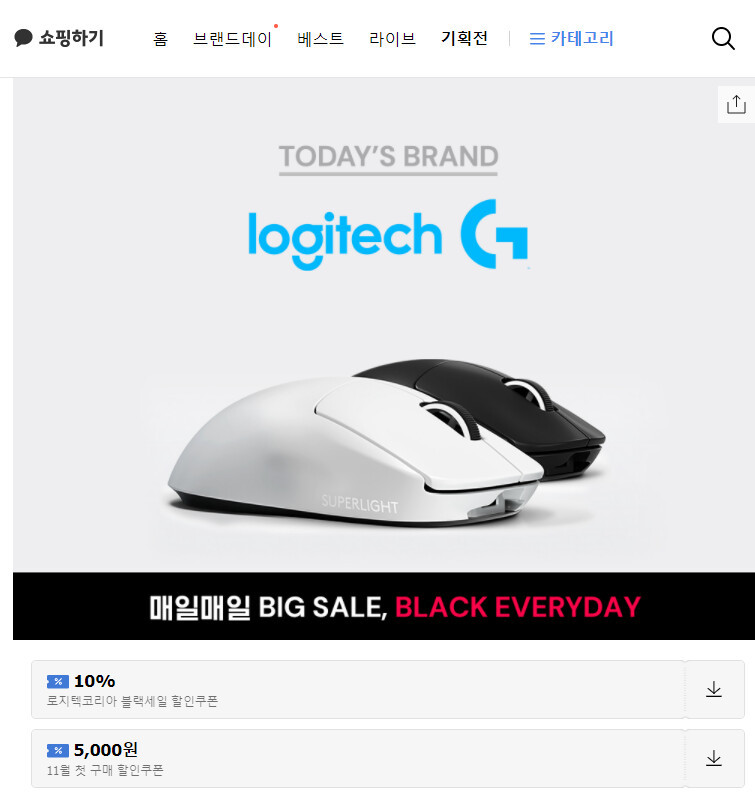
Task: Open the search magnifier icon
Action: click(x=723, y=39)
